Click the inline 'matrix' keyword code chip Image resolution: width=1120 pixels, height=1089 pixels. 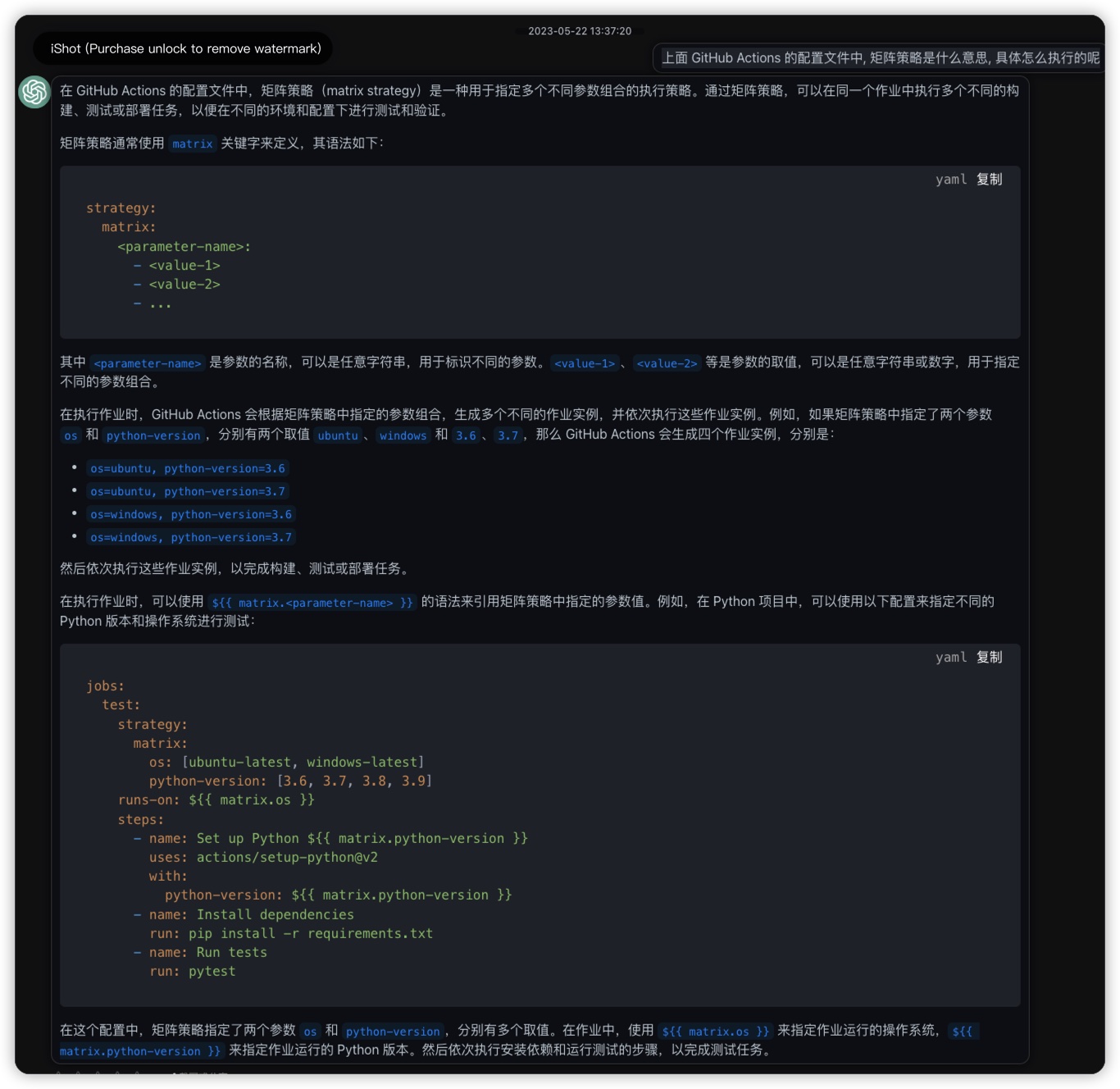pyautogui.click(x=193, y=144)
